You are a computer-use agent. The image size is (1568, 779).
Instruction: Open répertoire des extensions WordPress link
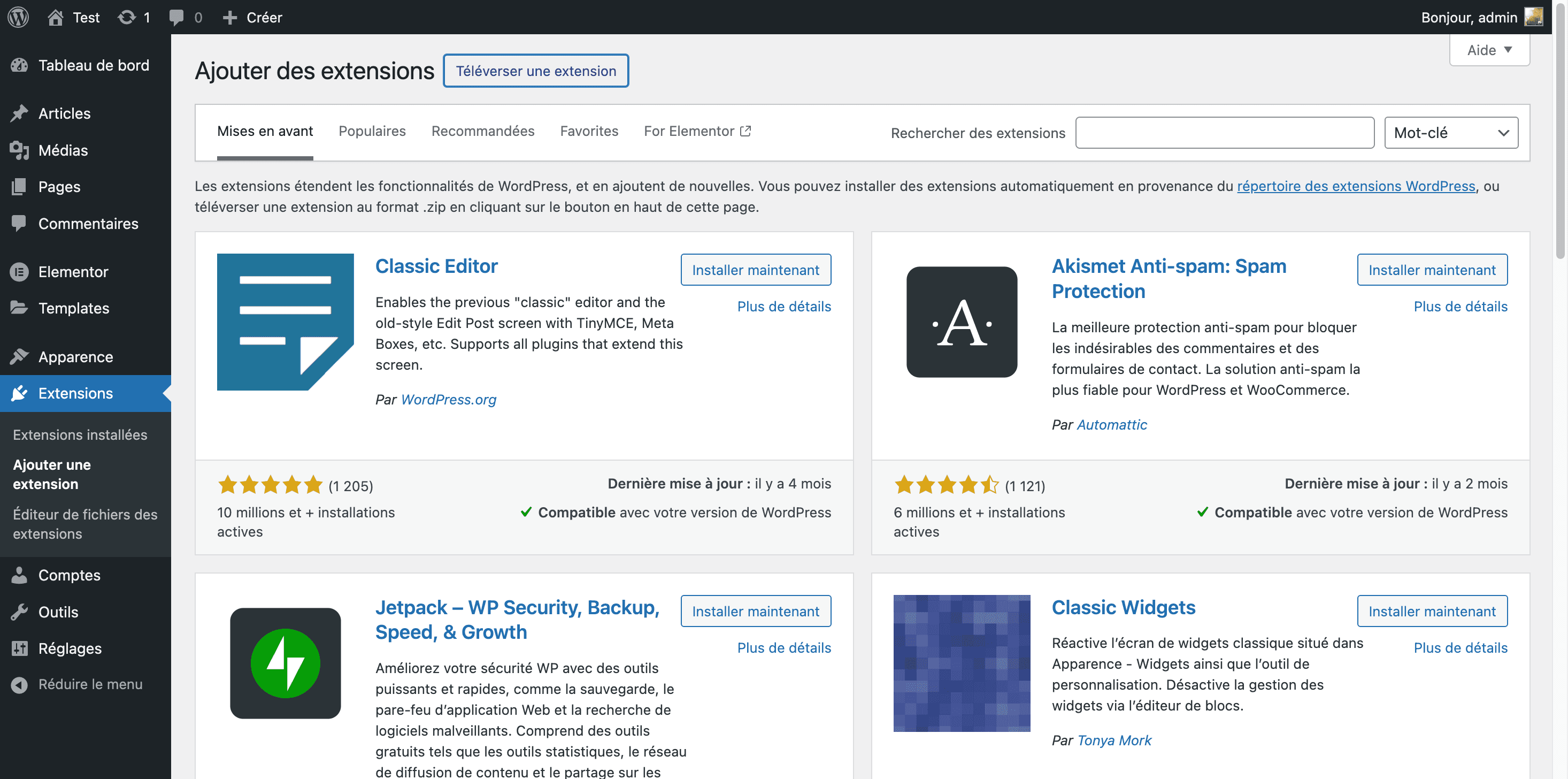[1356, 186]
